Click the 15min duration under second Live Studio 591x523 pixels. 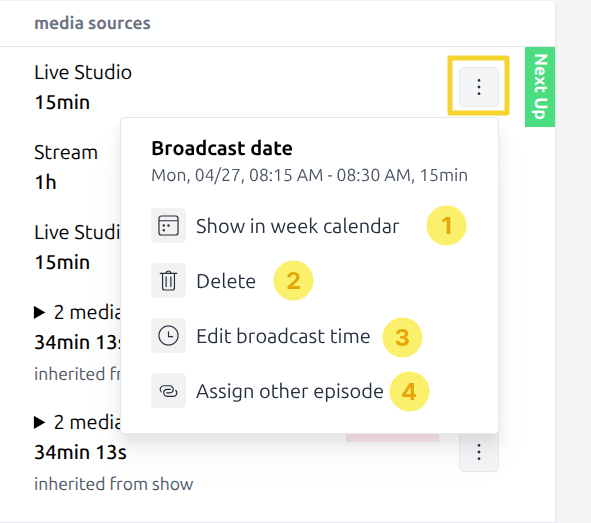pyautogui.click(x=62, y=262)
